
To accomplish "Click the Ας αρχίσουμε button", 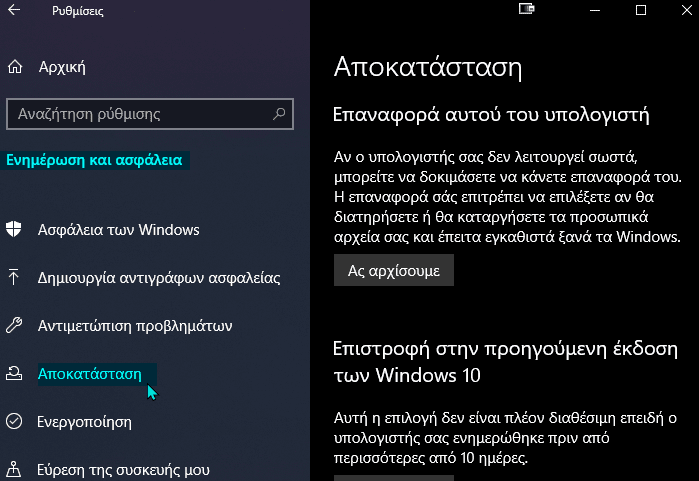I will 394,270.
